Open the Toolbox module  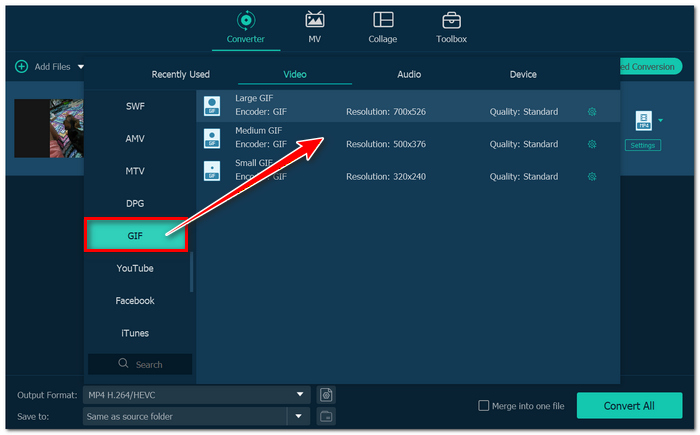451,28
